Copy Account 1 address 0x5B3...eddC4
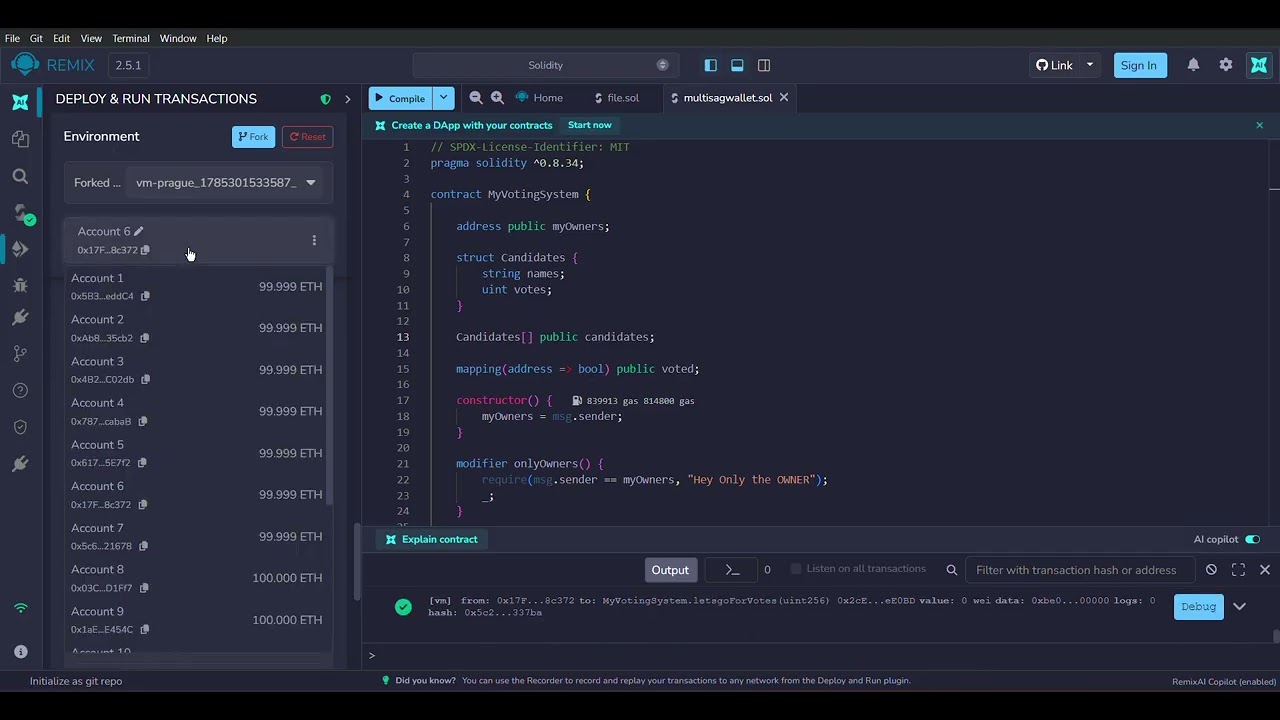Image resolution: width=1280 pixels, height=720 pixels. 145,296
